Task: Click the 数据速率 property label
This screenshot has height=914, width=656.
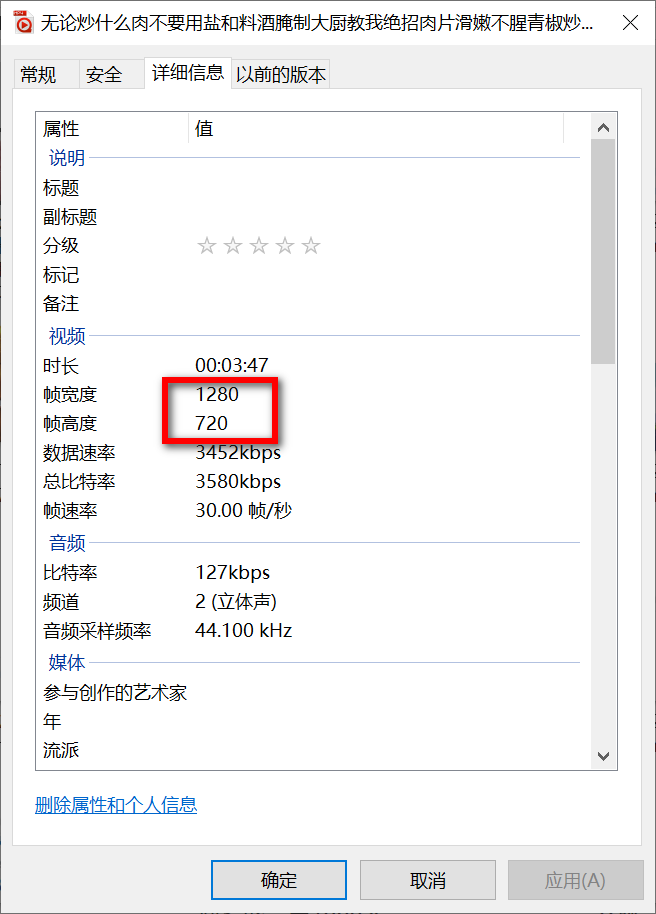Action: pyautogui.click(x=79, y=453)
